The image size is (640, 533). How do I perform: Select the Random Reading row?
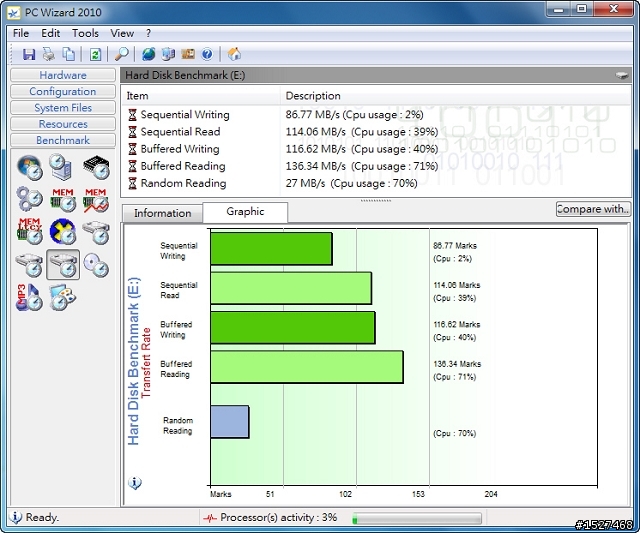tap(376, 183)
